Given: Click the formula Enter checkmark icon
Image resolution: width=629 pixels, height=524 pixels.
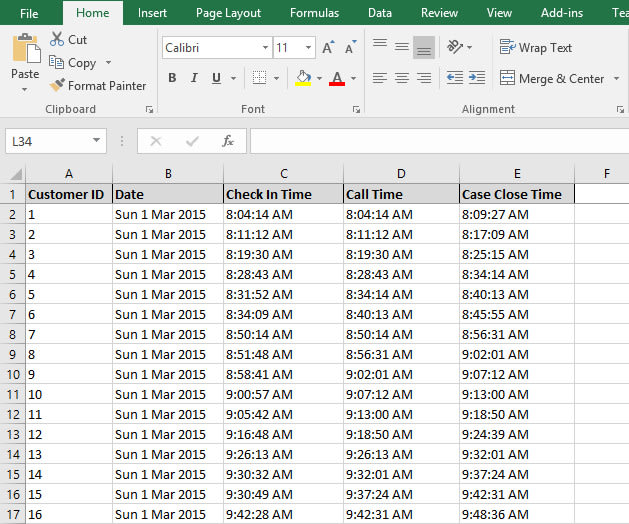Looking at the screenshot, I should (192, 141).
